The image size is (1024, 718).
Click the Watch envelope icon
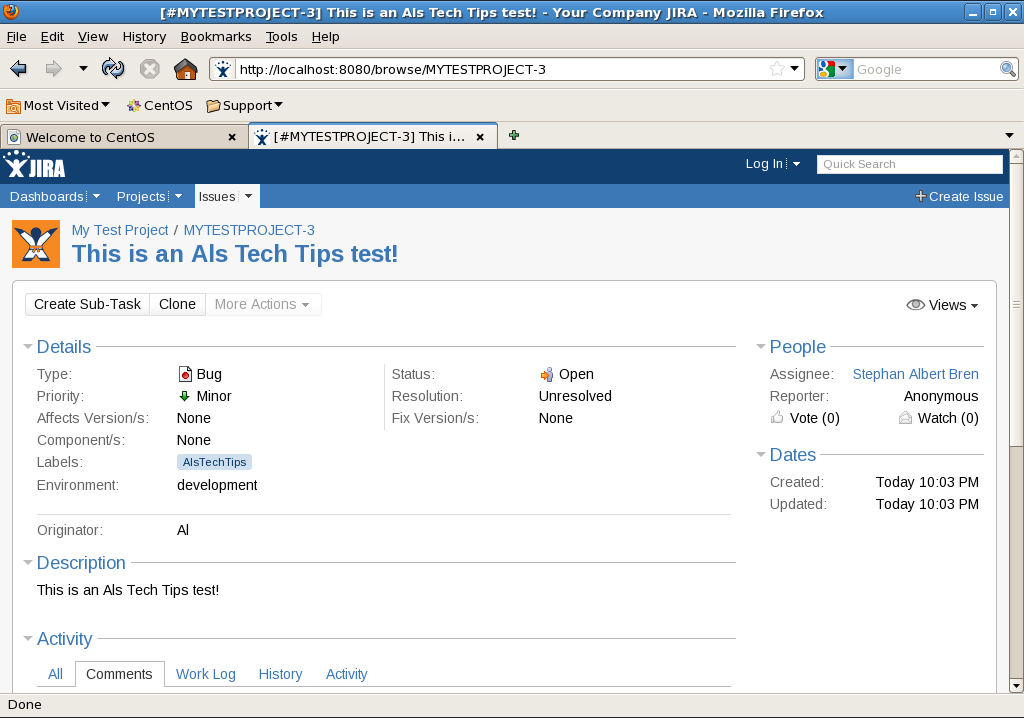pyautogui.click(x=905, y=418)
